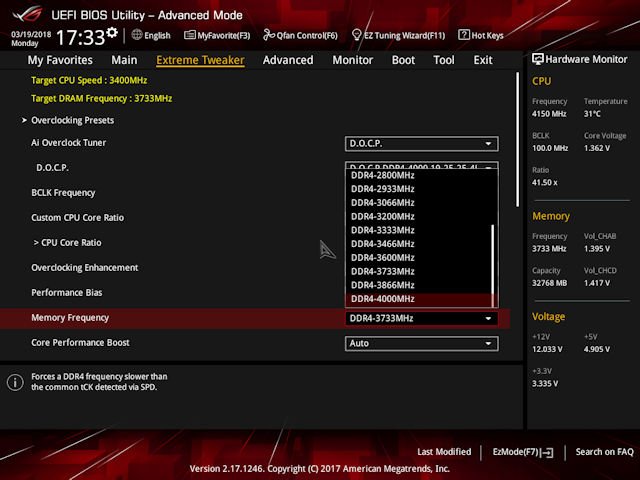Launch Qfan Control(F6)
Viewport: 640px width, 480px height.
coord(300,35)
